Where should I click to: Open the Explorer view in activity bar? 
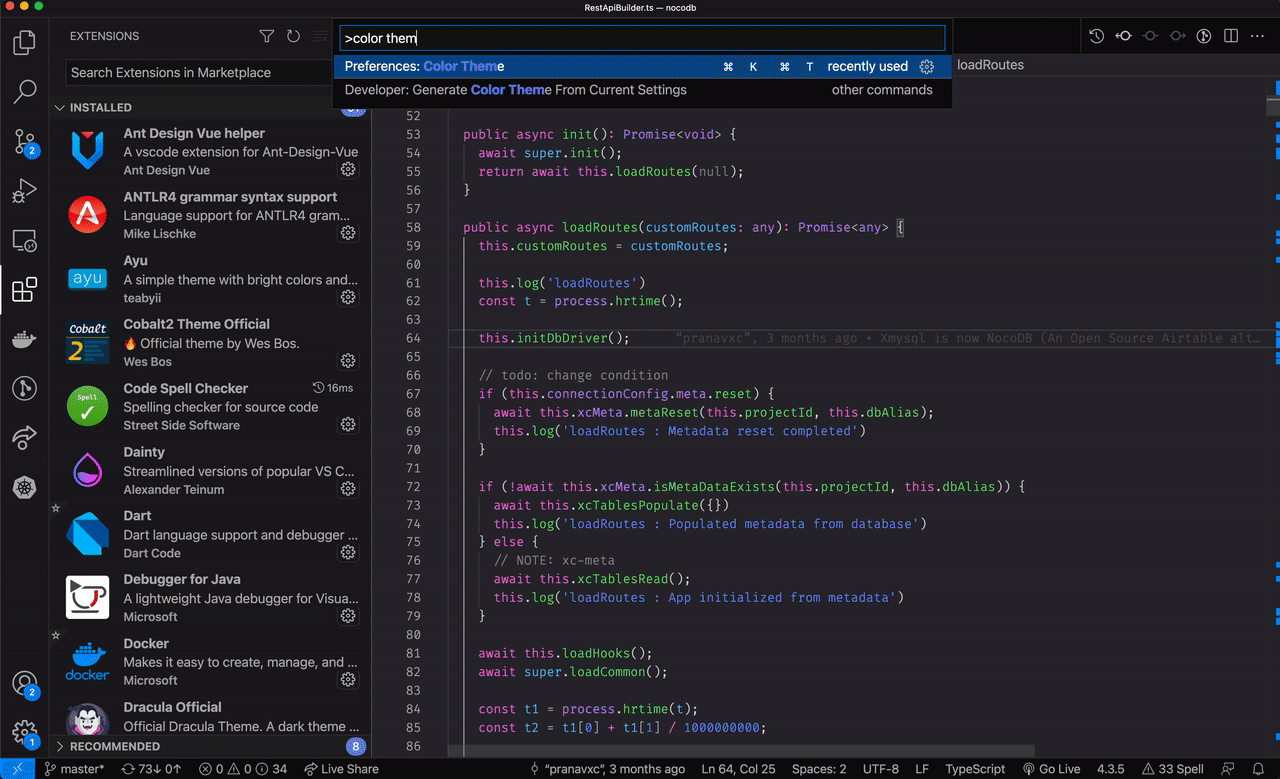[x=25, y=42]
